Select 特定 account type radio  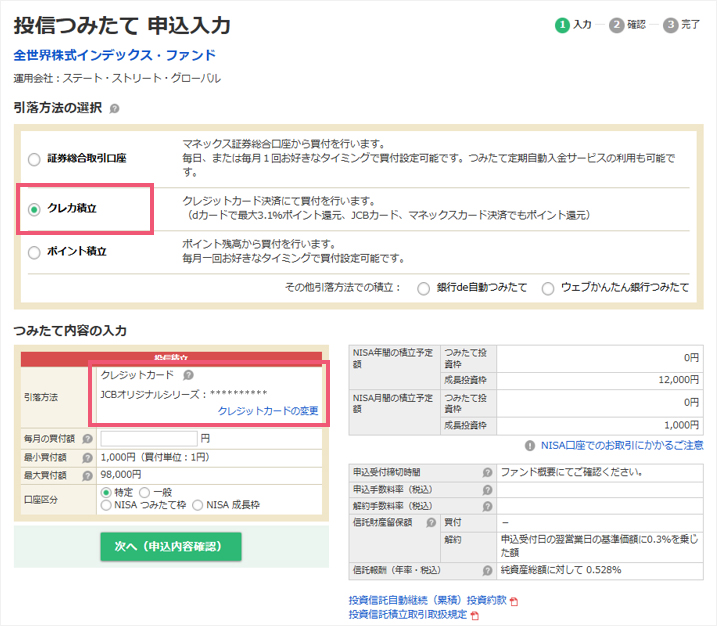pyautogui.click(x=106, y=492)
